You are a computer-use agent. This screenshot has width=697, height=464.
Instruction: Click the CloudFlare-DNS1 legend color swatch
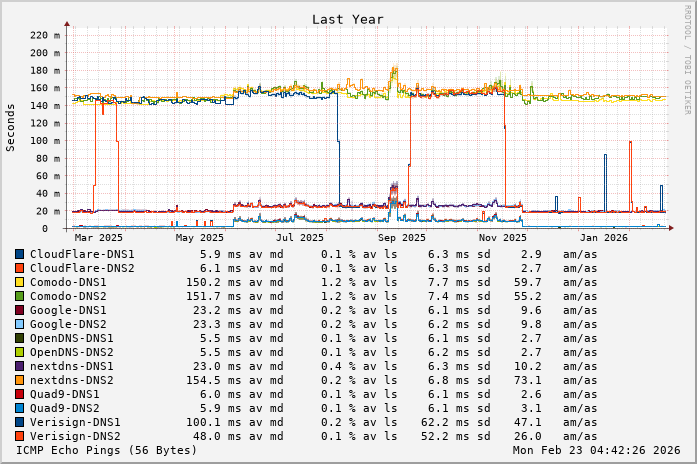pos(19,255)
